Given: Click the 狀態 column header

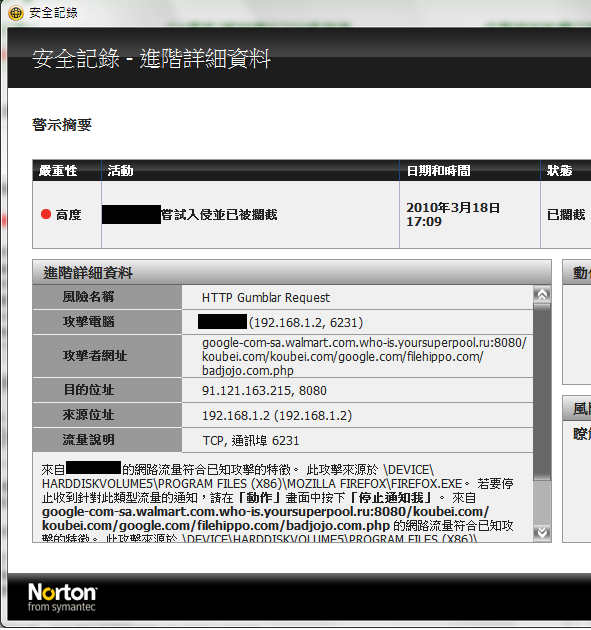Looking at the screenshot, I should click(566, 170).
